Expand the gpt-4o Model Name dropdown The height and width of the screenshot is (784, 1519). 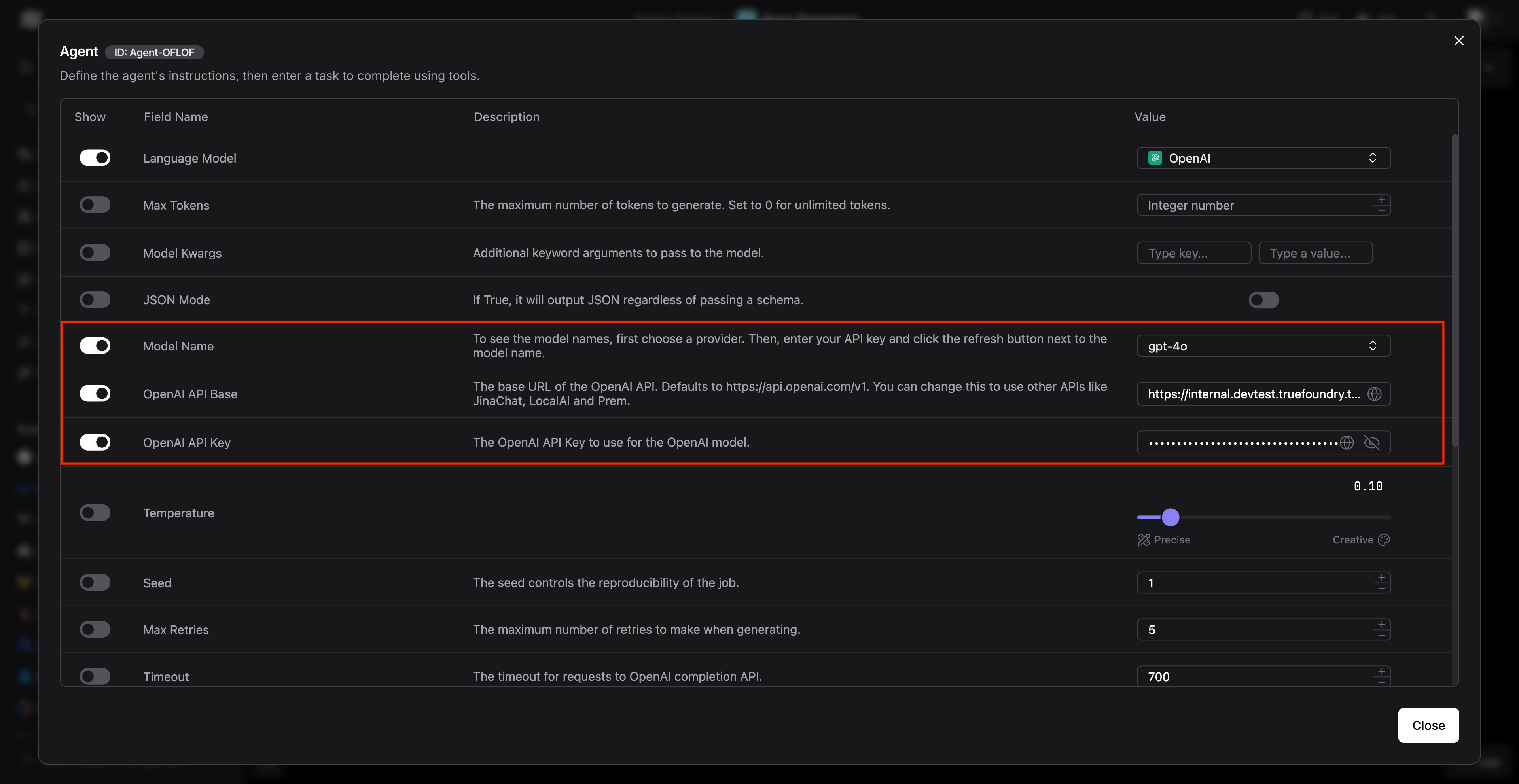[1263, 346]
